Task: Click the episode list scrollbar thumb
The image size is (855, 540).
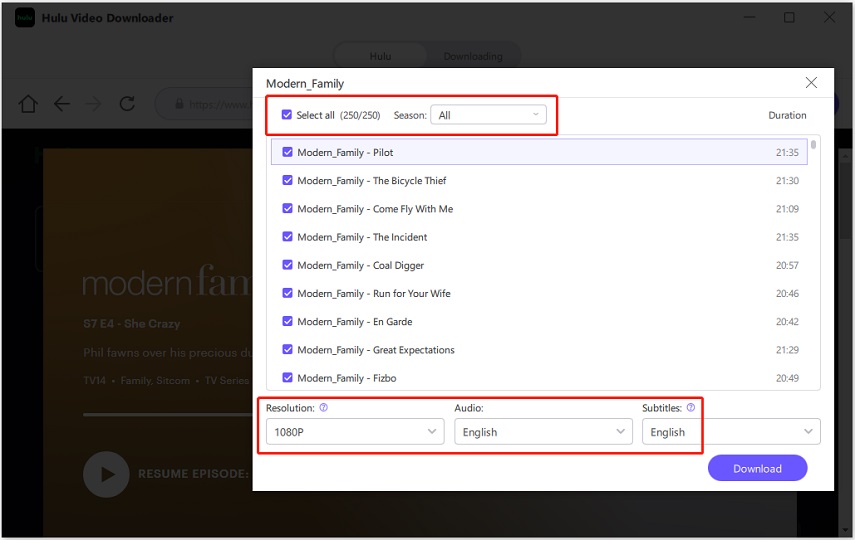Action: tap(813, 145)
